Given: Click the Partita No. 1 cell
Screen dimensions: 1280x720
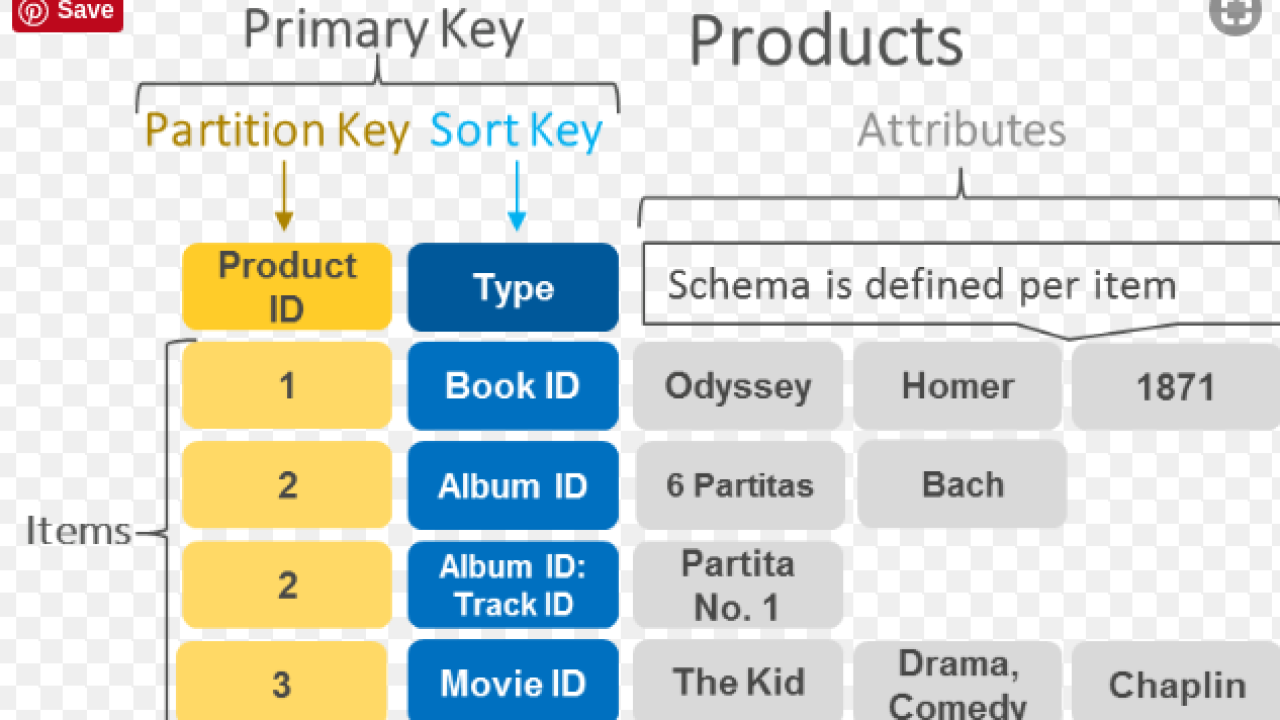Looking at the screenshot, I should (738, 585).
